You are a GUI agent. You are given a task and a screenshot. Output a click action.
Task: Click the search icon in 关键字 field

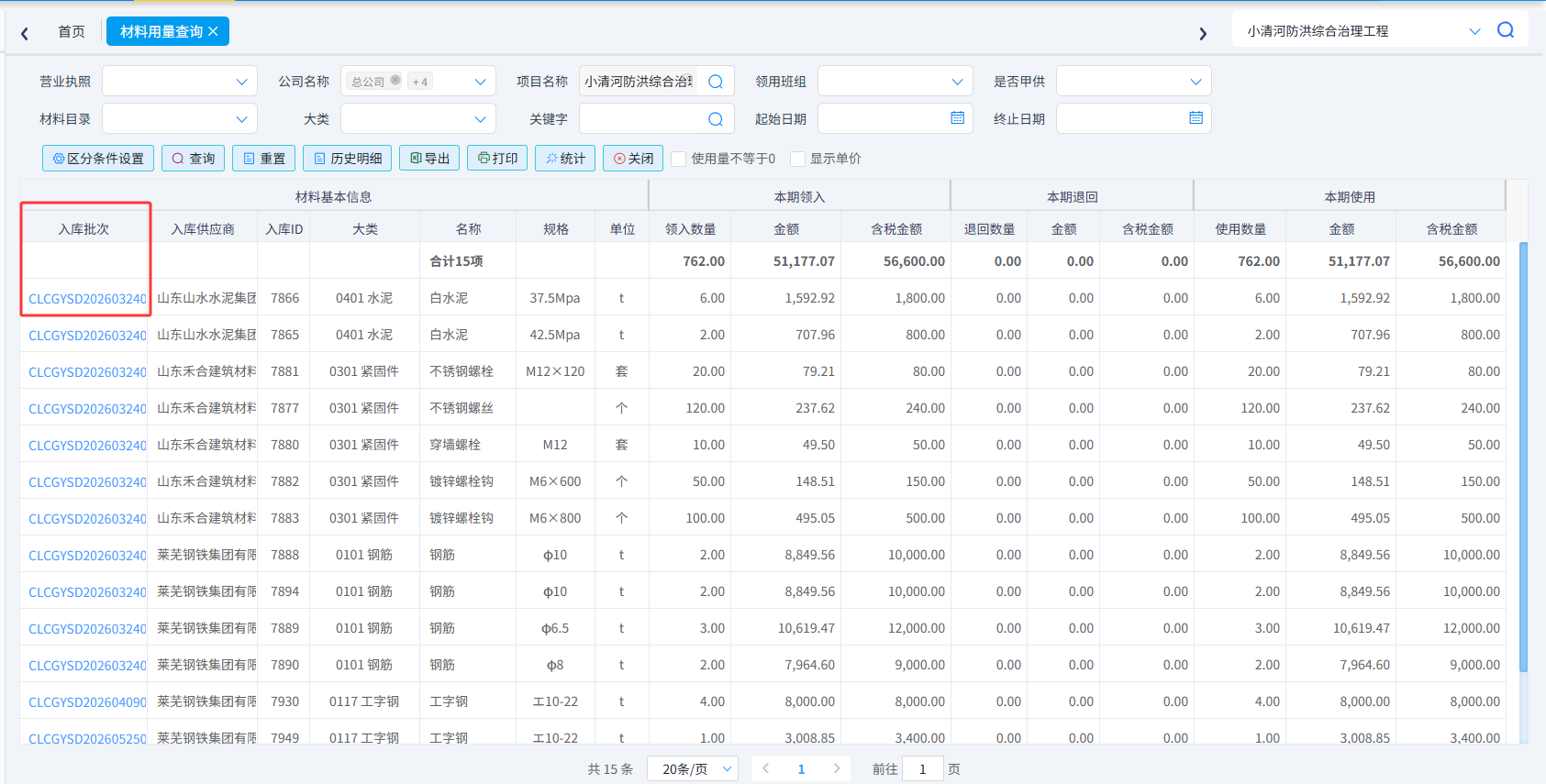(x=716, y=119)
